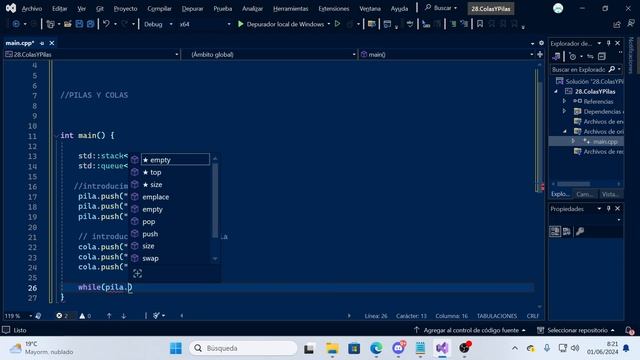This screenshot has height=360, width=640.
Task: Switch to the Vista... bottom panel tab
Action: coord(610,194)
